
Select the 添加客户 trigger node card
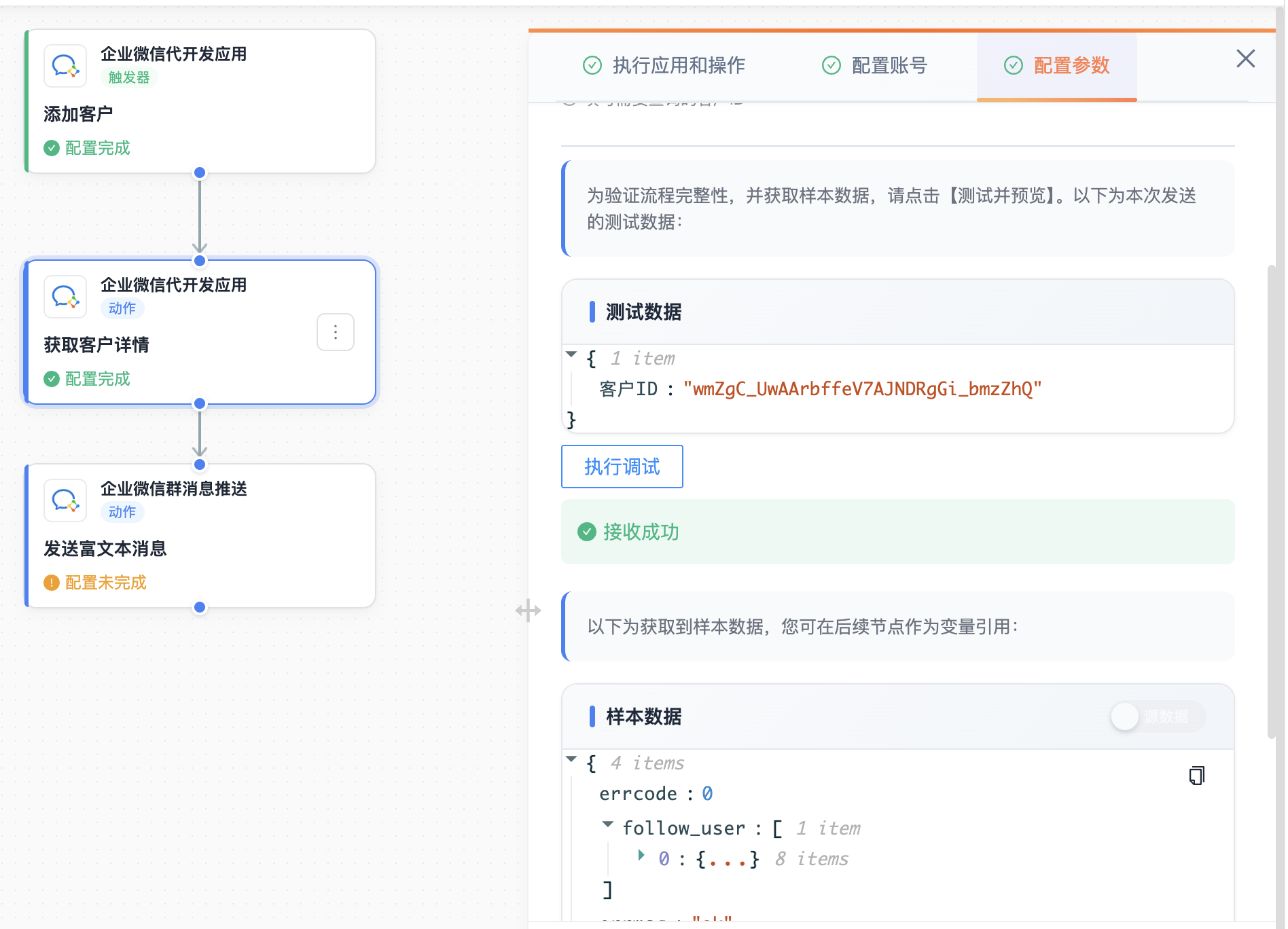click(200, 101)
